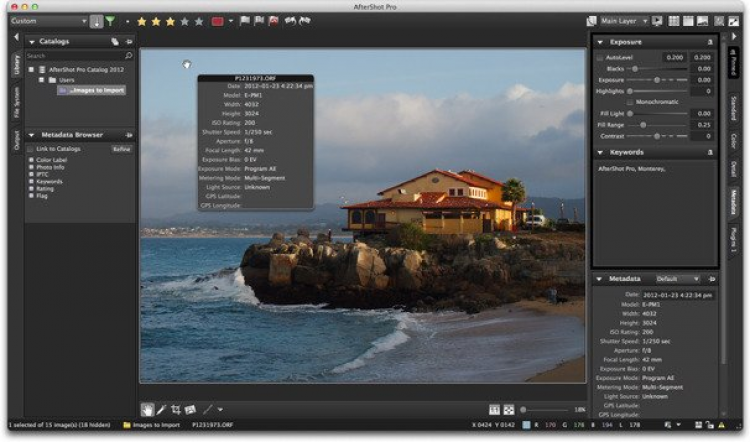
Task: Adjust the Contrast slider handle
Action: (x=657, y=136)
